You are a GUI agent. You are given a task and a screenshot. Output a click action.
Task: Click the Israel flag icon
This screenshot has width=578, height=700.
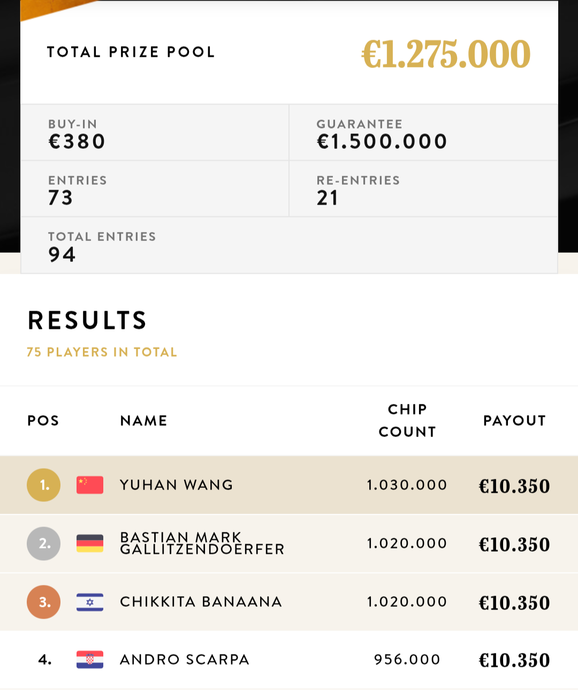(x=90, y=602)
